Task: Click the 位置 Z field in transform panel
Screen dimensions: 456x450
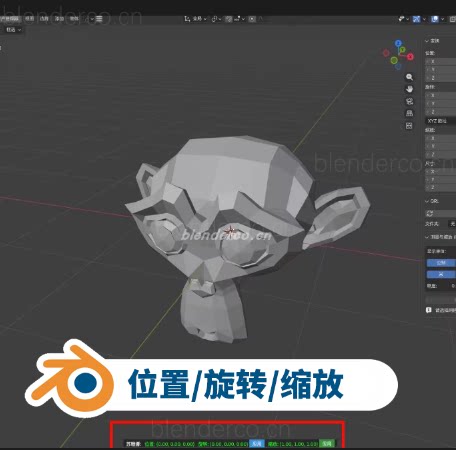Action: point(441,78)
